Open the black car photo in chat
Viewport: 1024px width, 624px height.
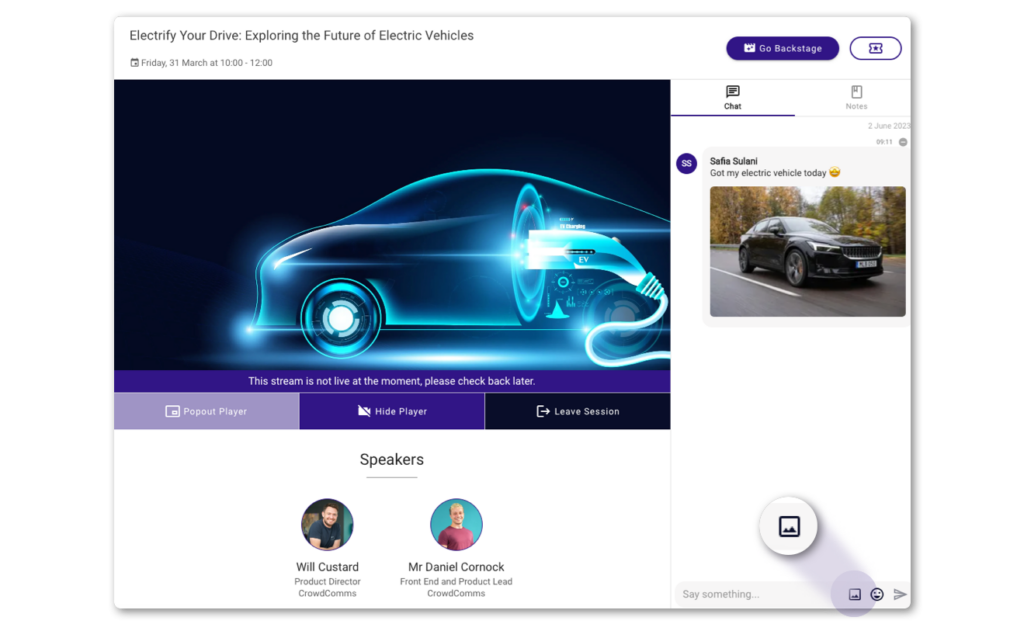pos(807,251)
